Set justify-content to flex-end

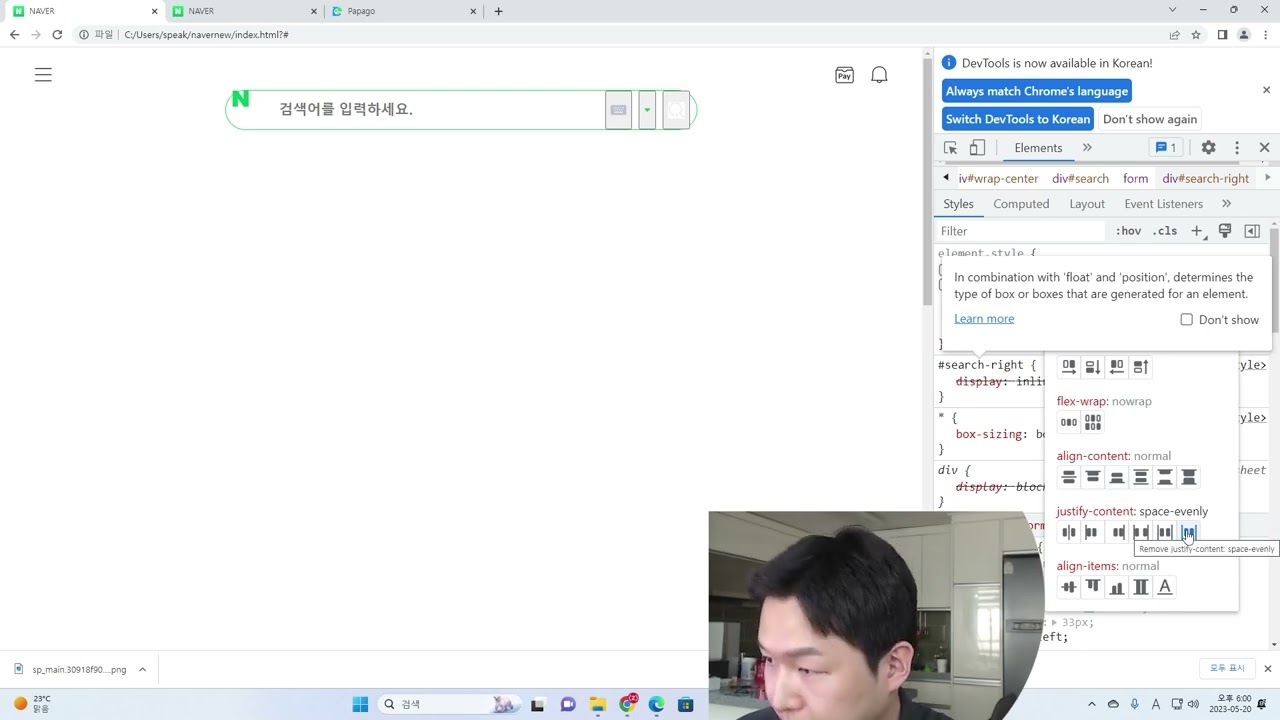(x=1117, y=532)
